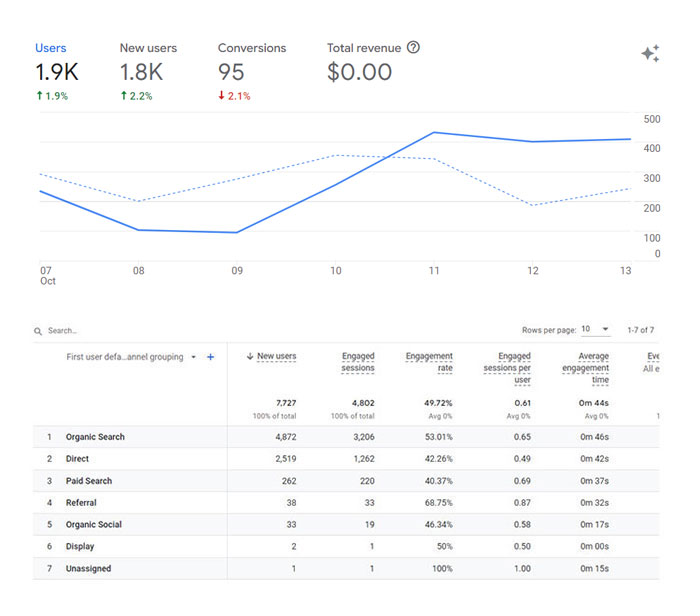
Task: Click the 0m 44s average time total
Action: (594, 403)
